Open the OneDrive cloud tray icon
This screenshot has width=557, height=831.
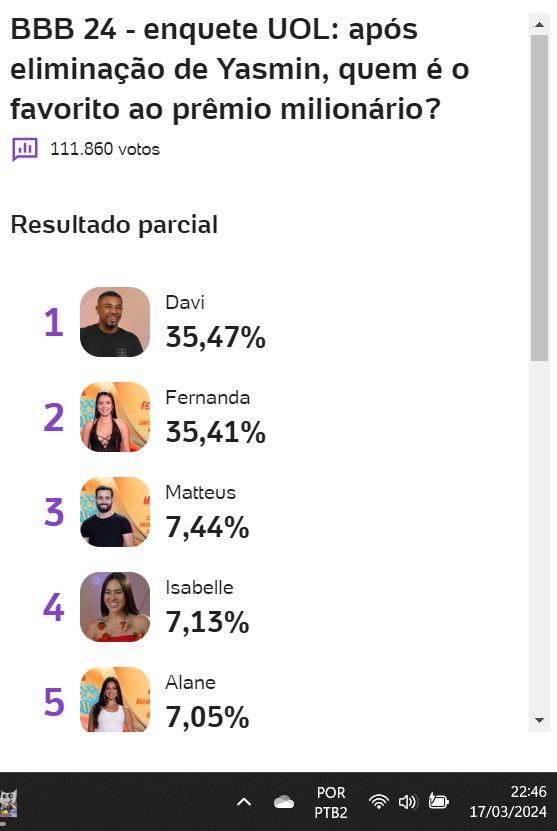(x=284, y=802)
